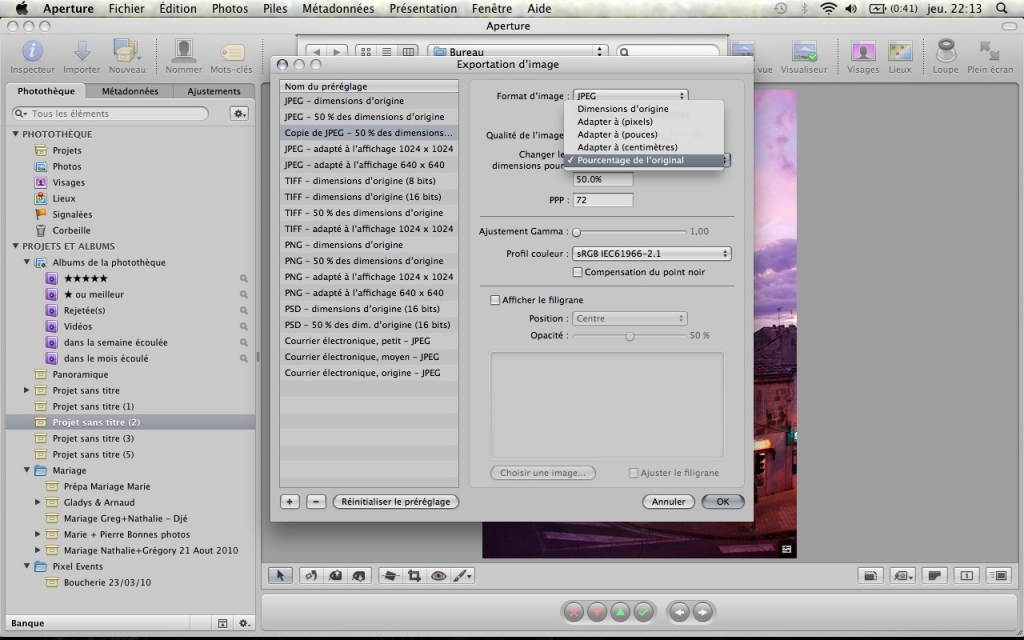
Task: Switch to Plein écran mode
Action: pyautogui.click(x=990, y=51)
